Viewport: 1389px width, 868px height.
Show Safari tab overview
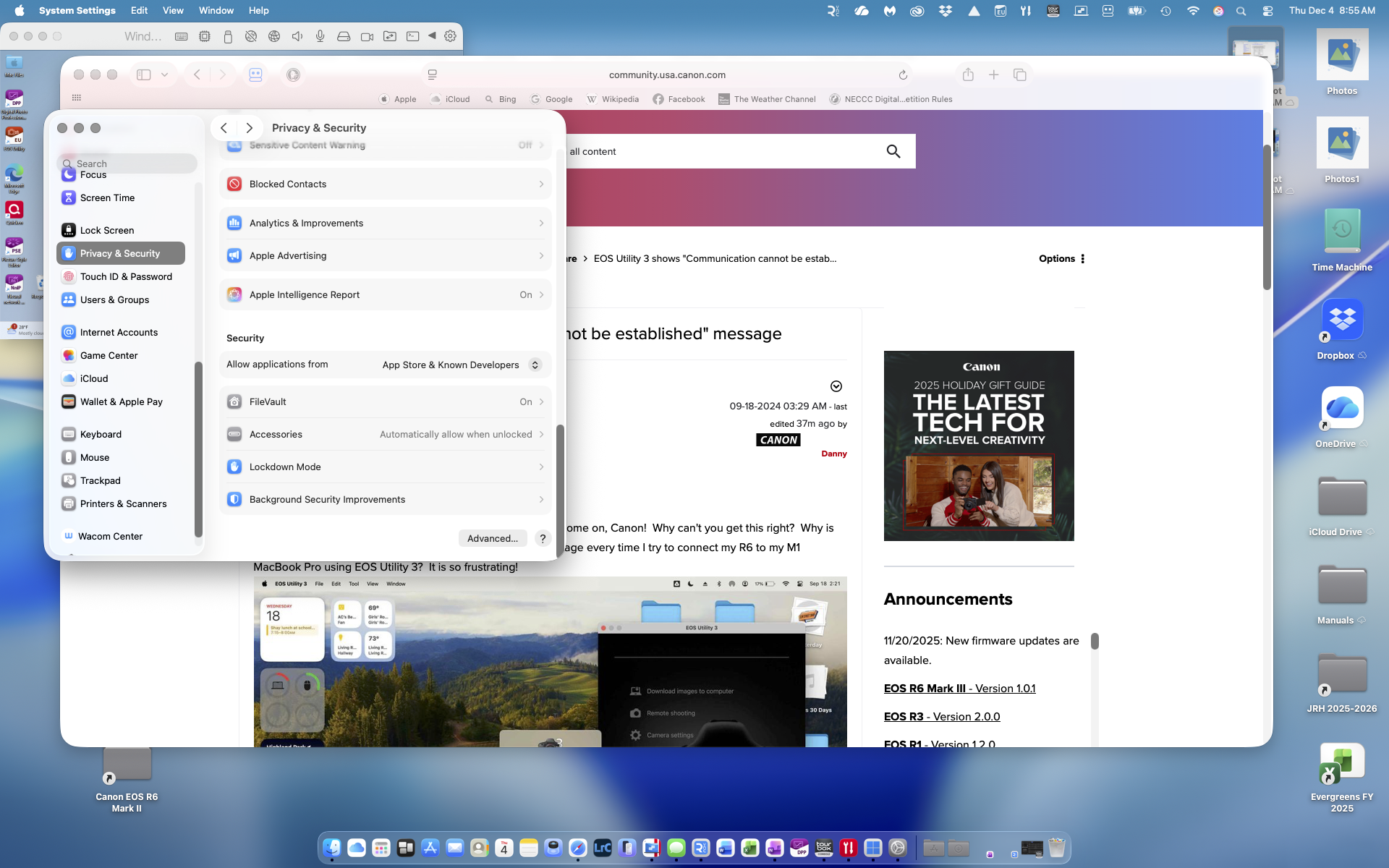click(1020, 75)
